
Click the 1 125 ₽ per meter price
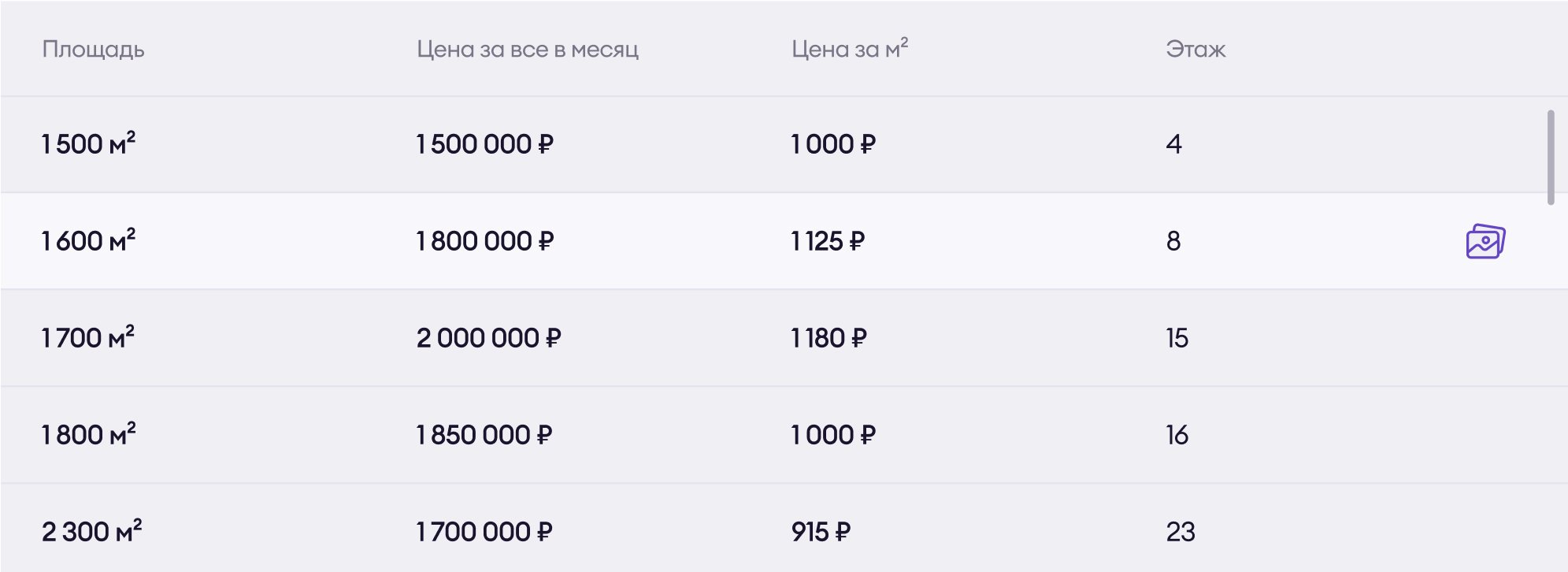827,241
